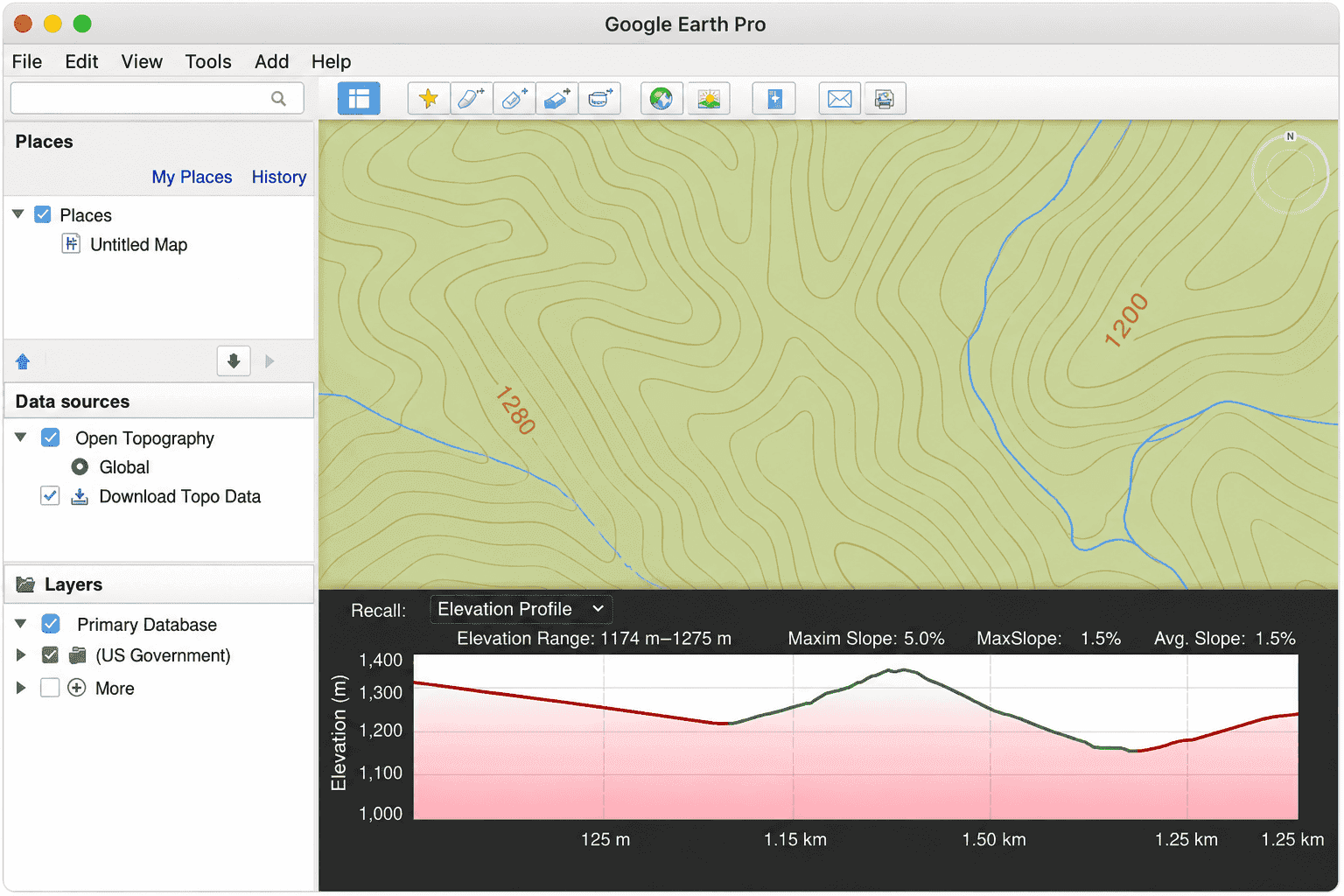
Task: Click the envelope Email icon
Action: (840, 99)
